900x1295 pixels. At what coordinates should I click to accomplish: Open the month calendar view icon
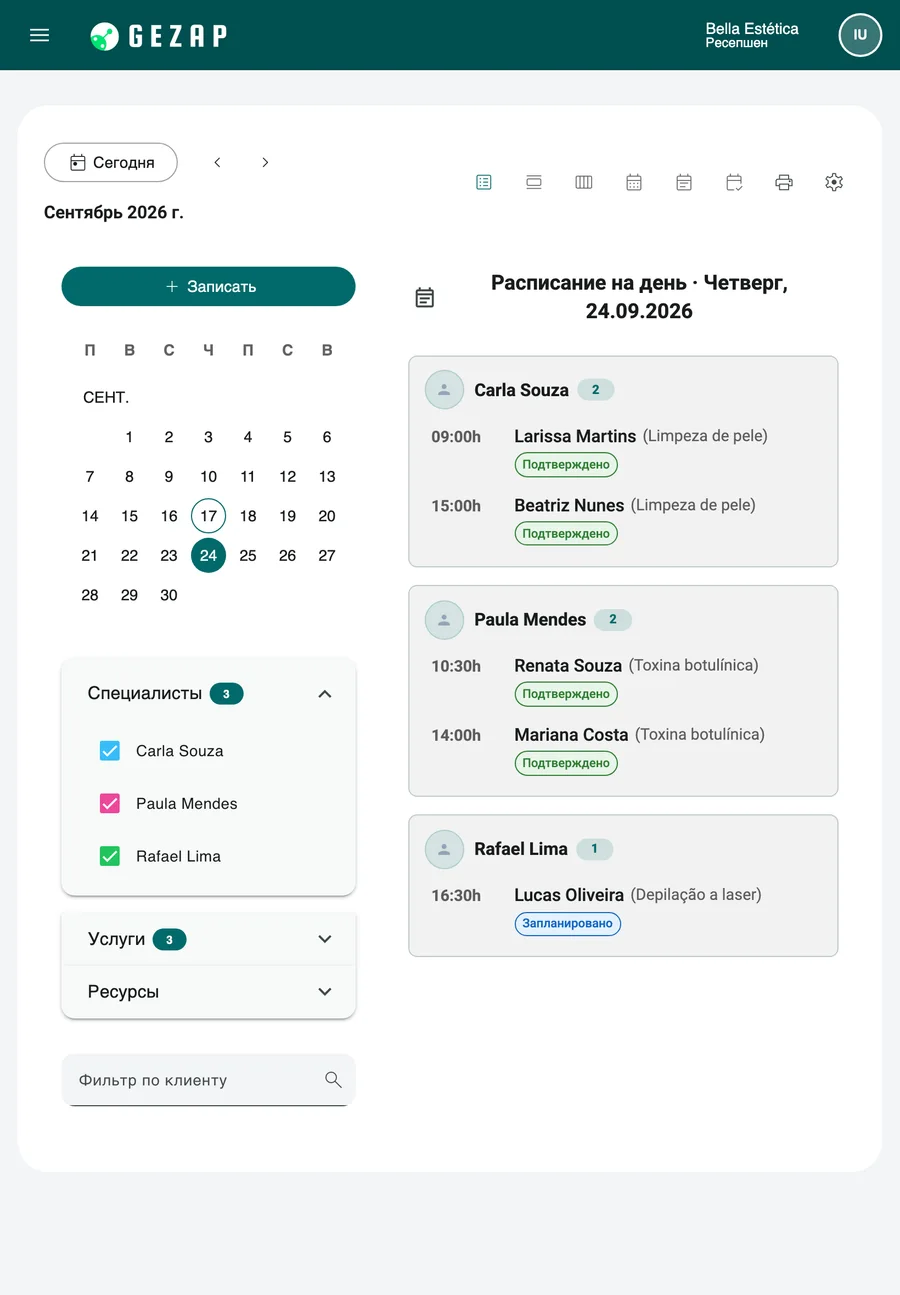pyautogui.click(x=634, y=182)
